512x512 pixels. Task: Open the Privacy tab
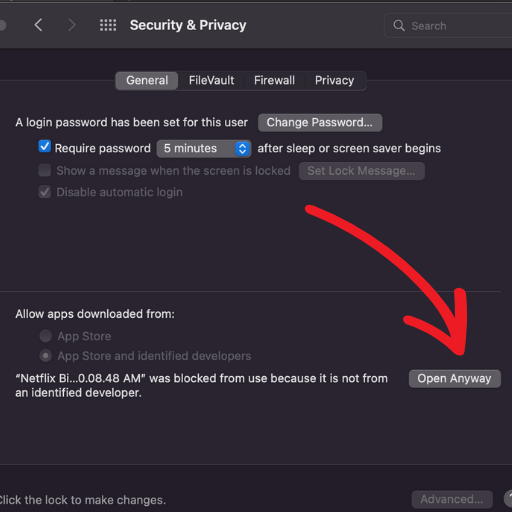[x=335, y=81]
